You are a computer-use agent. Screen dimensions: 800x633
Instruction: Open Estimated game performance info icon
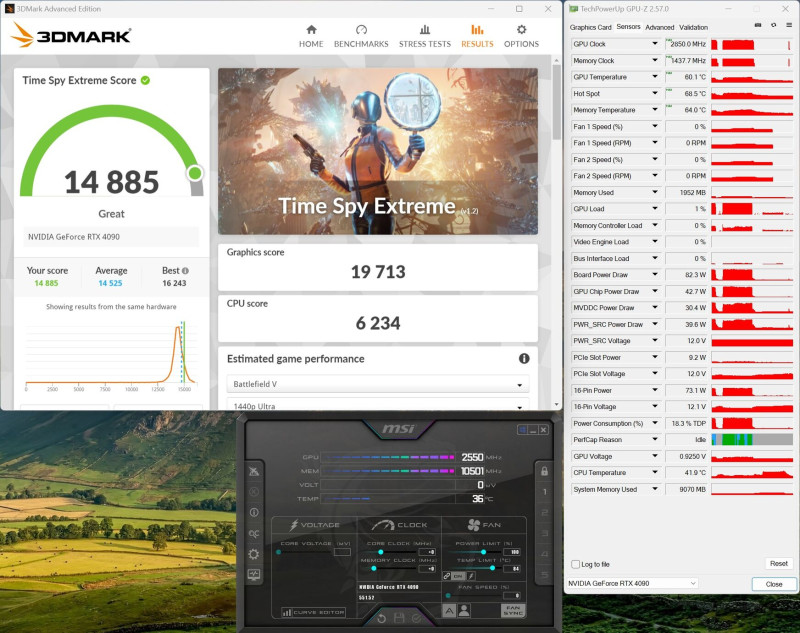point(524,359)
